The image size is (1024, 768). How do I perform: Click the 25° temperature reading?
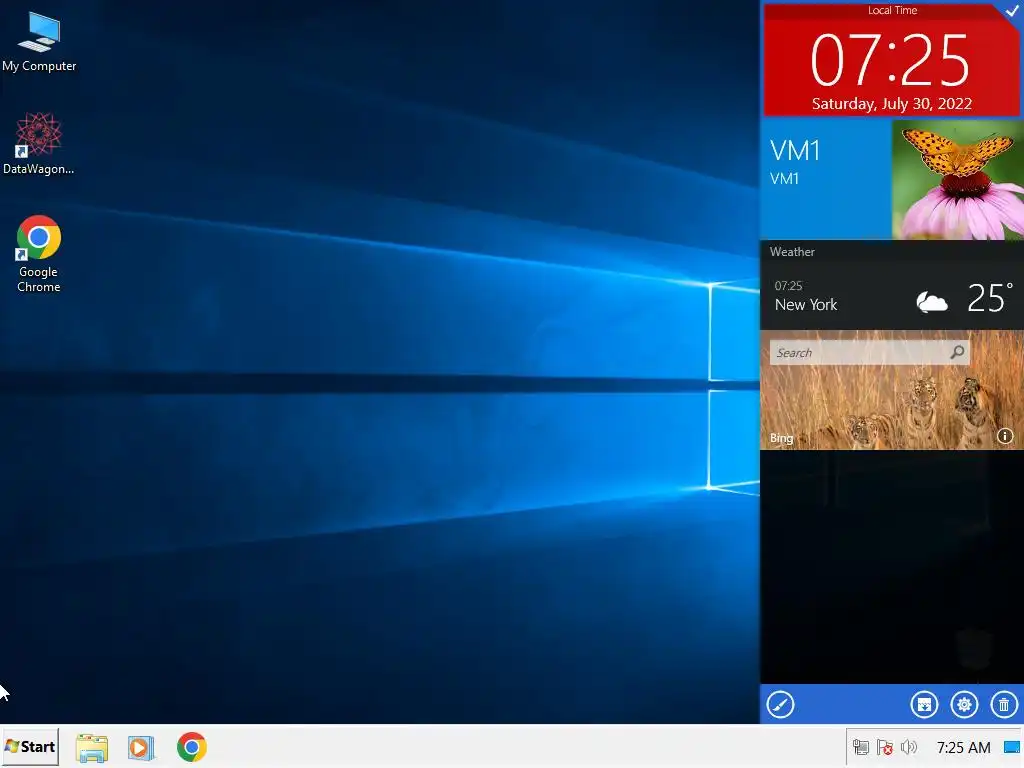pos(990,298)
